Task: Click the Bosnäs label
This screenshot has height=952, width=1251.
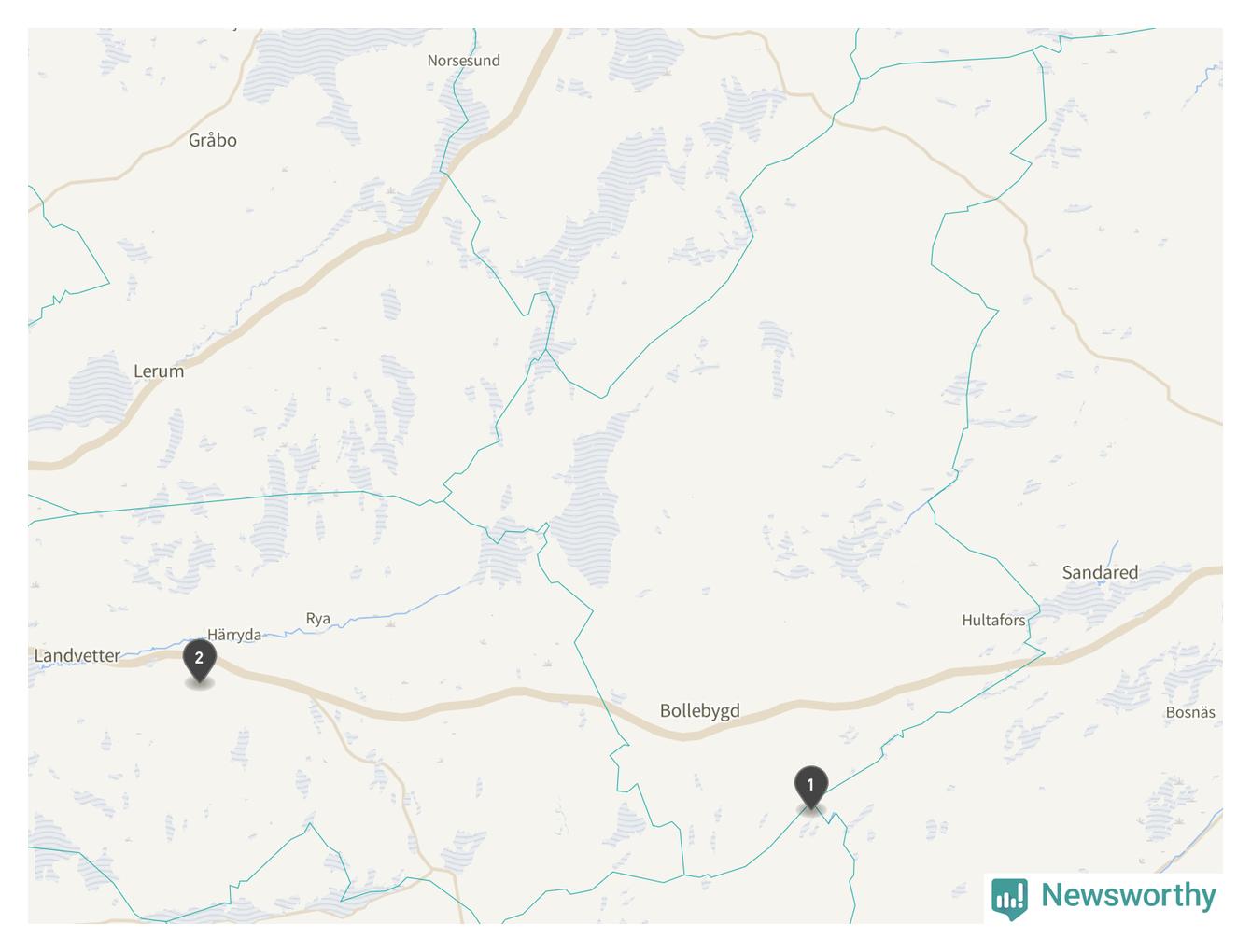Action: (x=1190, y=712)
